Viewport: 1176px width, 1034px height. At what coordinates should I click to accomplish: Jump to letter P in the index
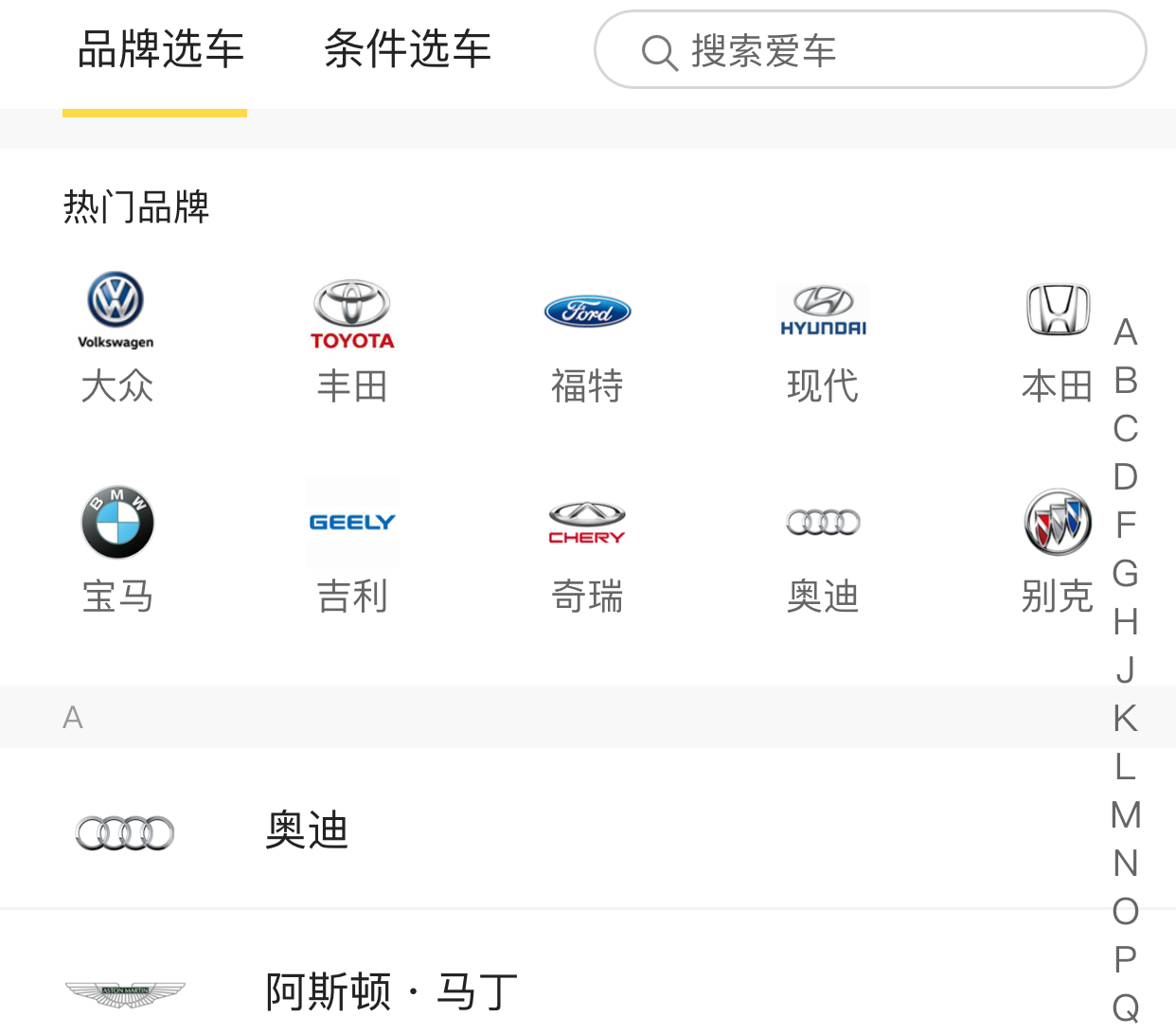(1125, 960)
